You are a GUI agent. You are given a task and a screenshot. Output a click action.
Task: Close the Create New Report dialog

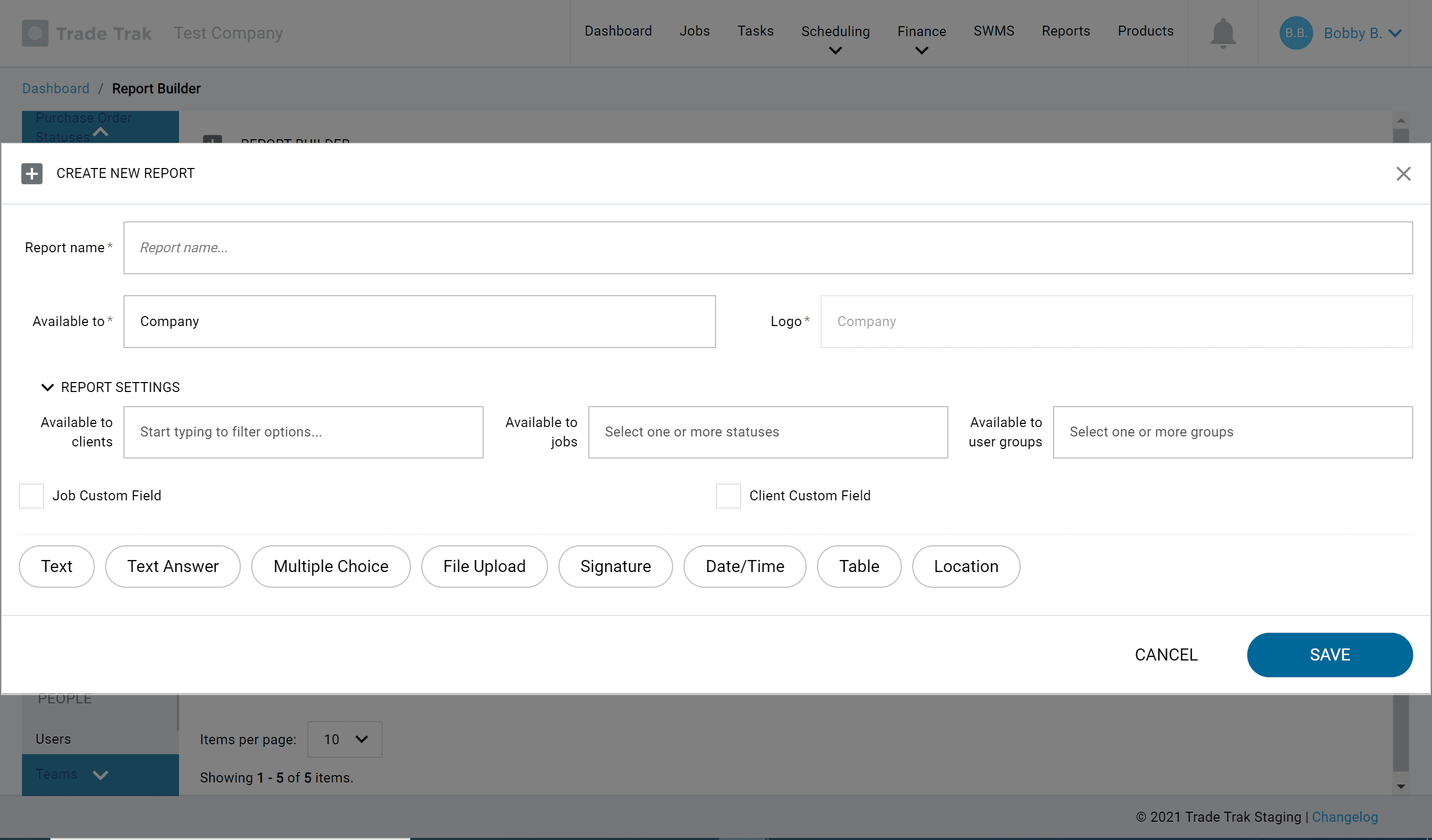1404,174
